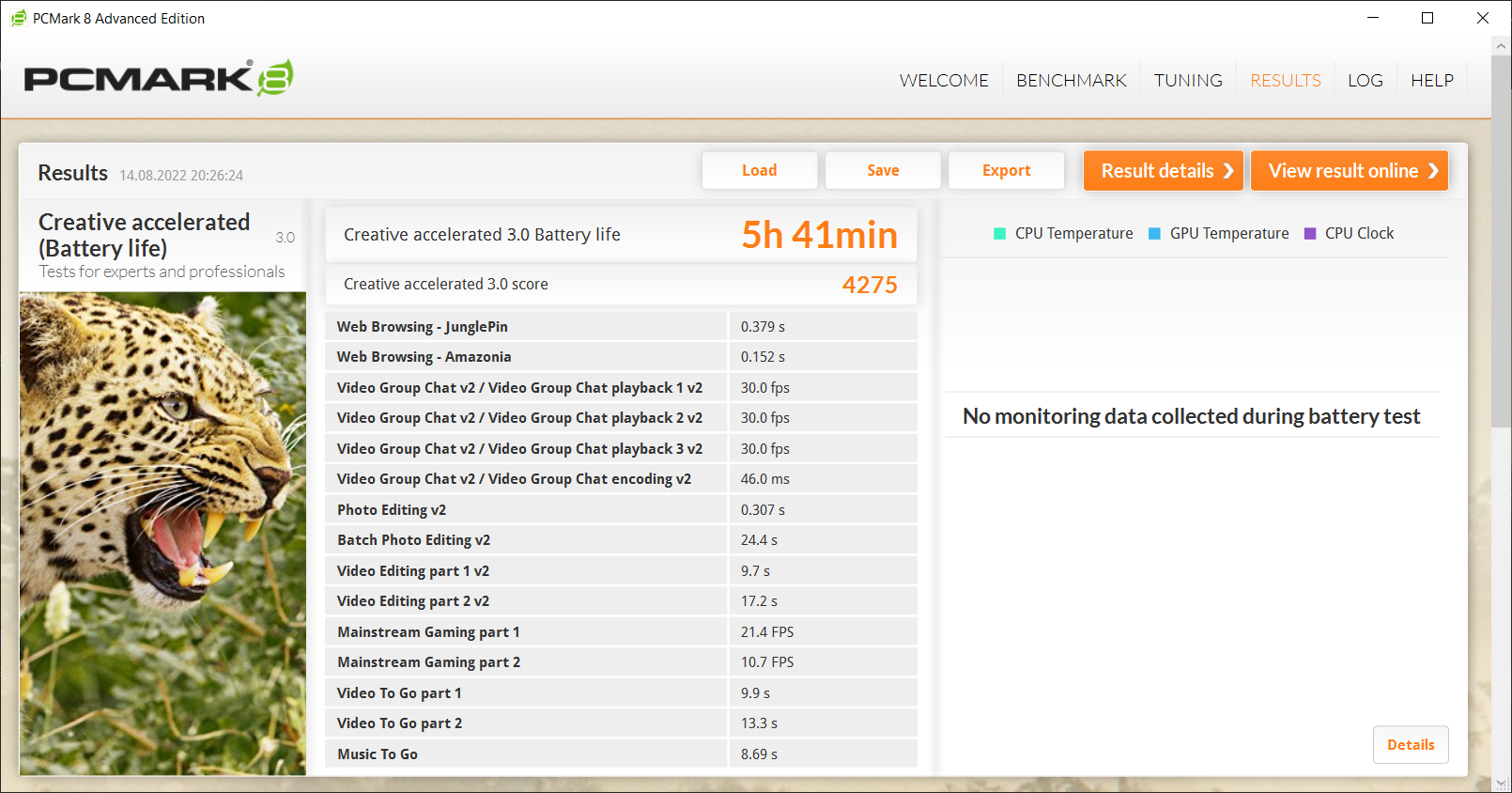Open the Log tab
This screenshot has height=793, width=1512.
[x=1365, y=81]
